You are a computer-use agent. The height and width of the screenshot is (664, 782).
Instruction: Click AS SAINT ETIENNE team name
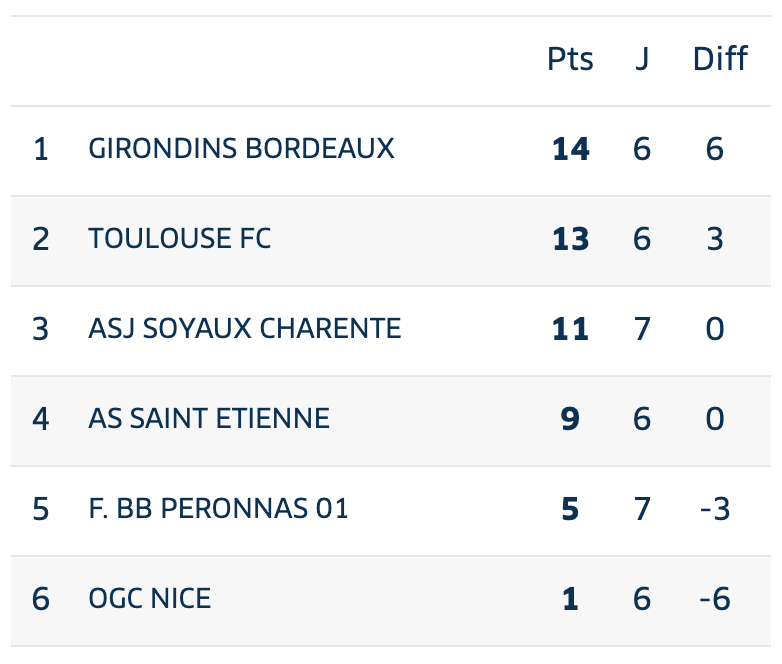[x=209, y=419]
